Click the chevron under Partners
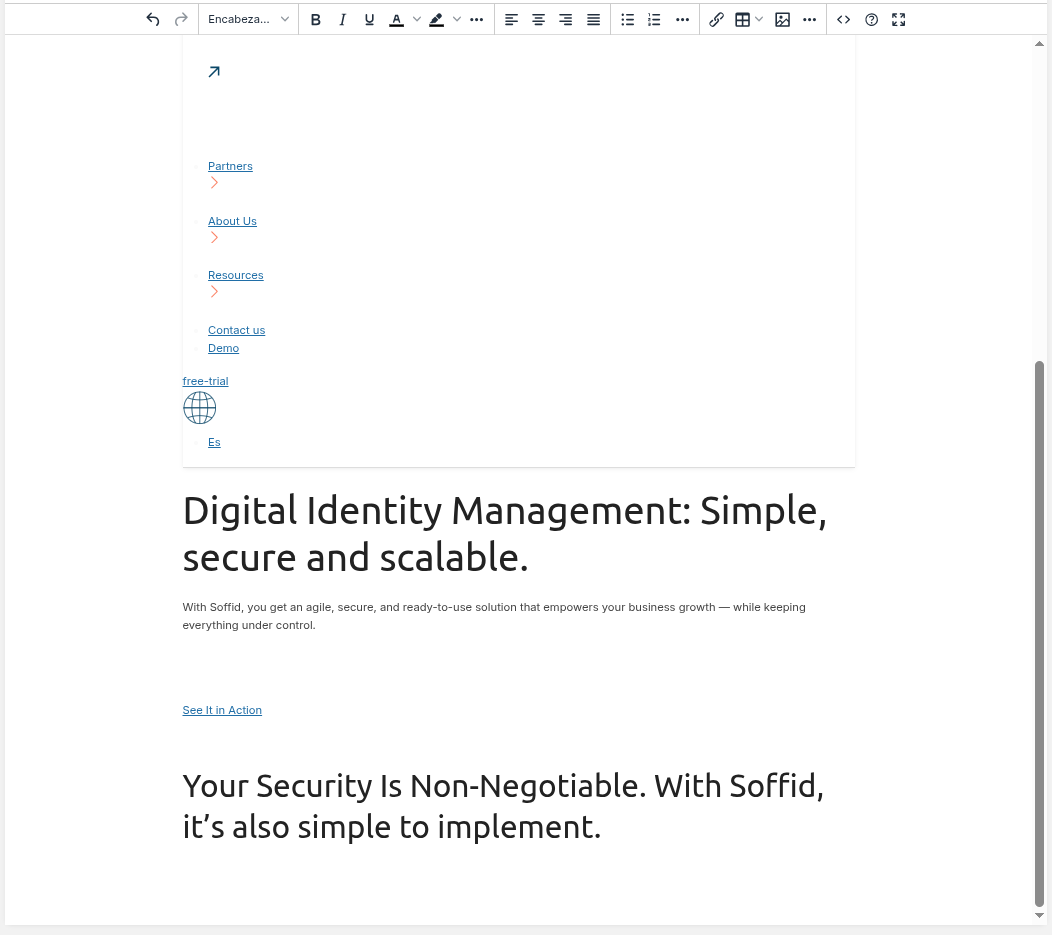 pos(214,183)
